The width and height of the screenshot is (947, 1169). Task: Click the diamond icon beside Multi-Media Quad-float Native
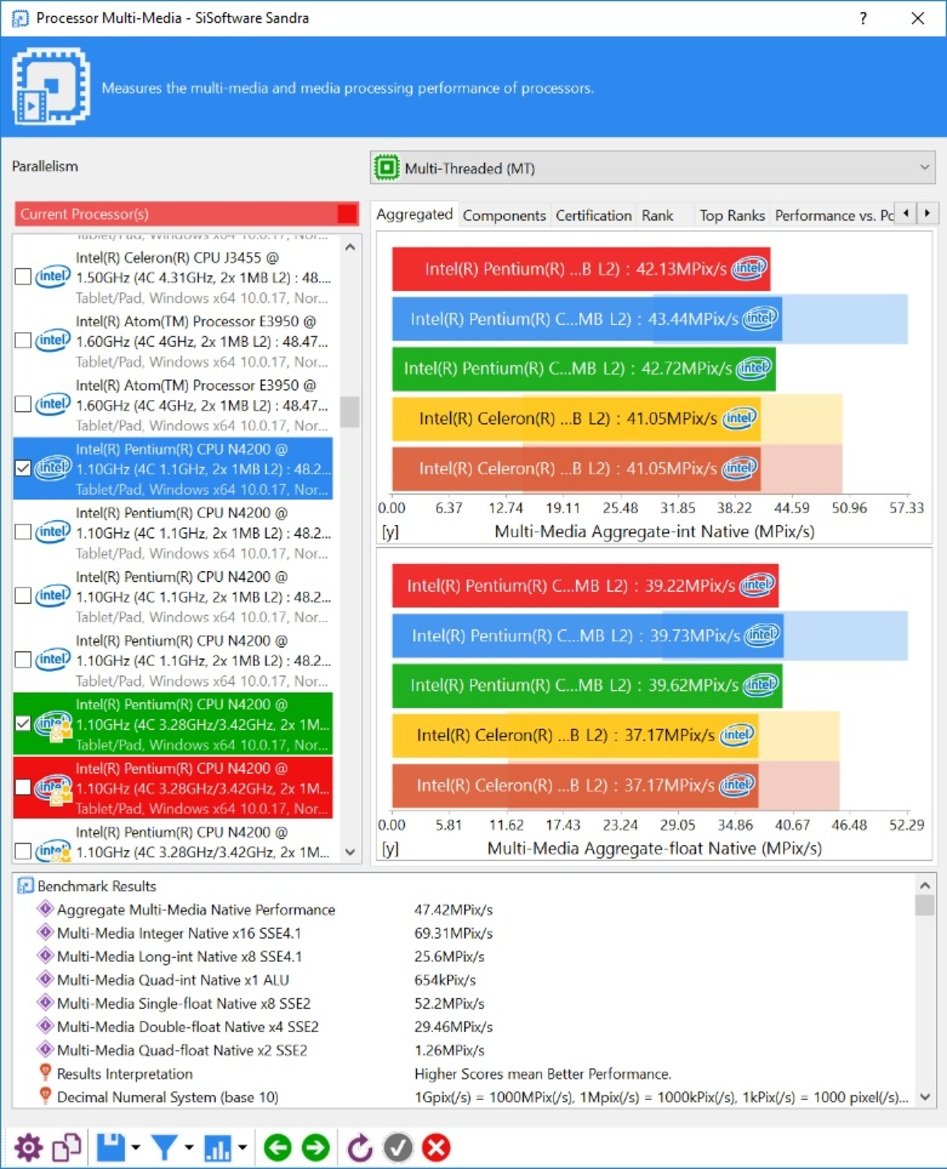point(45,1050)
